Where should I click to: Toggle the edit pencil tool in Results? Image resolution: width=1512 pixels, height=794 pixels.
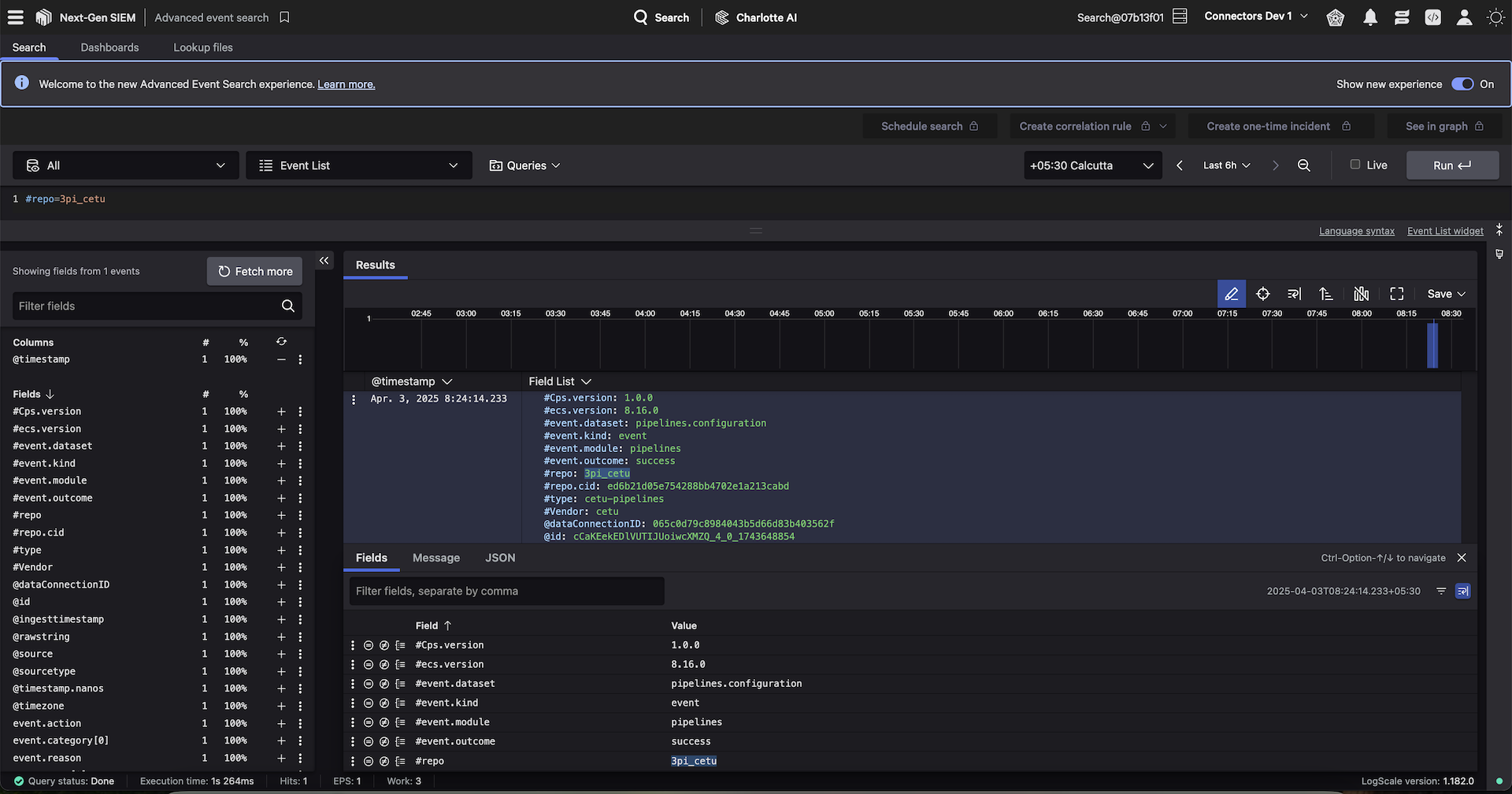(1232, 294)
